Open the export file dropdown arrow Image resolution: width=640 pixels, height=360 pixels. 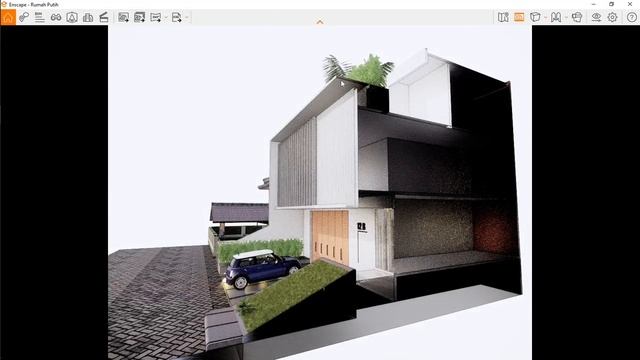[187, 17]
